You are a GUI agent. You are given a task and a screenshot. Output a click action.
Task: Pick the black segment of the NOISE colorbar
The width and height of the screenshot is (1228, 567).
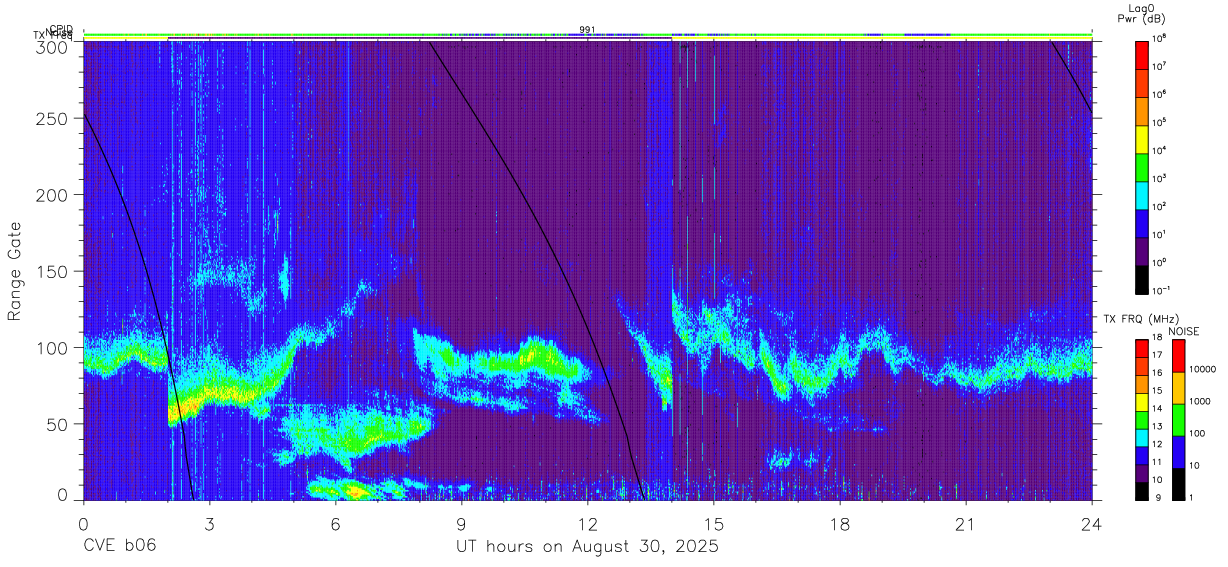pos(1178,483)
